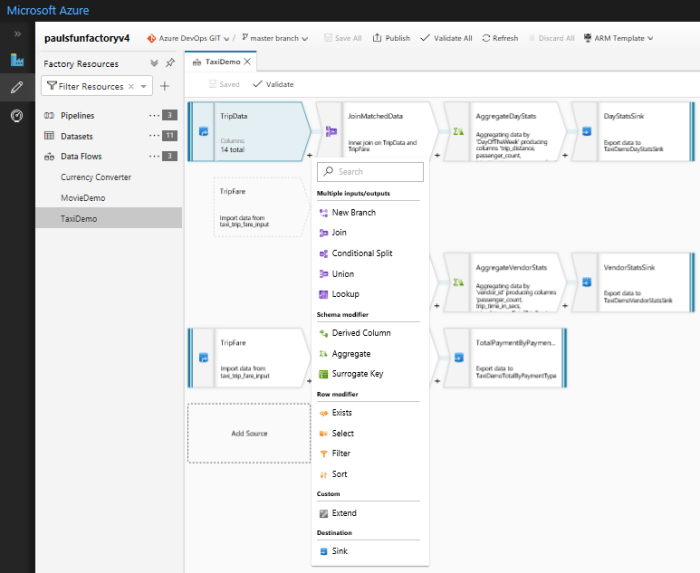The width and height of the screenshot is (700, 573).
Task: Select Derived Column in the menu
Action: coord(361,333)
